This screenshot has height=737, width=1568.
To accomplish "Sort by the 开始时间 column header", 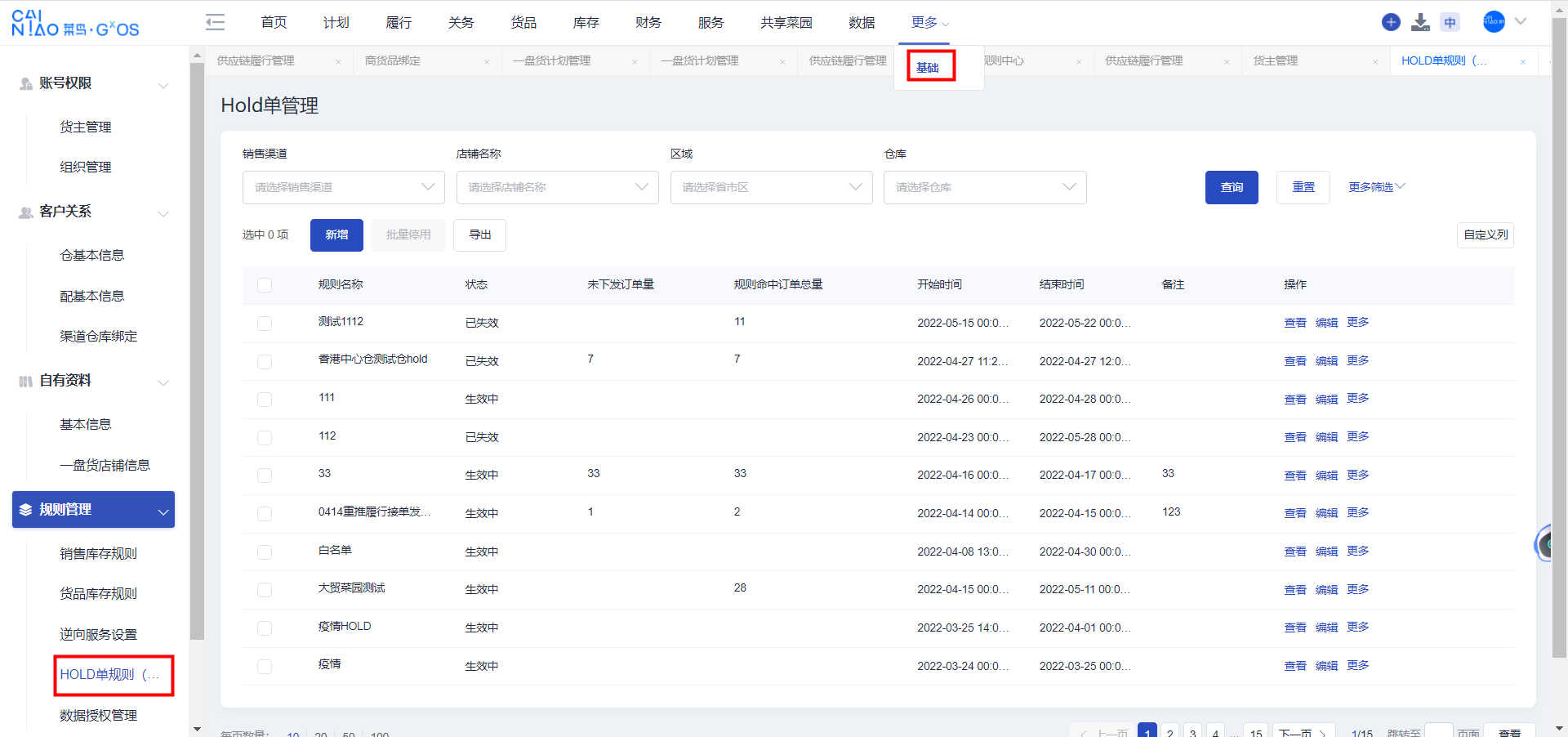I will pyautogui.click(x=940, y=284).
